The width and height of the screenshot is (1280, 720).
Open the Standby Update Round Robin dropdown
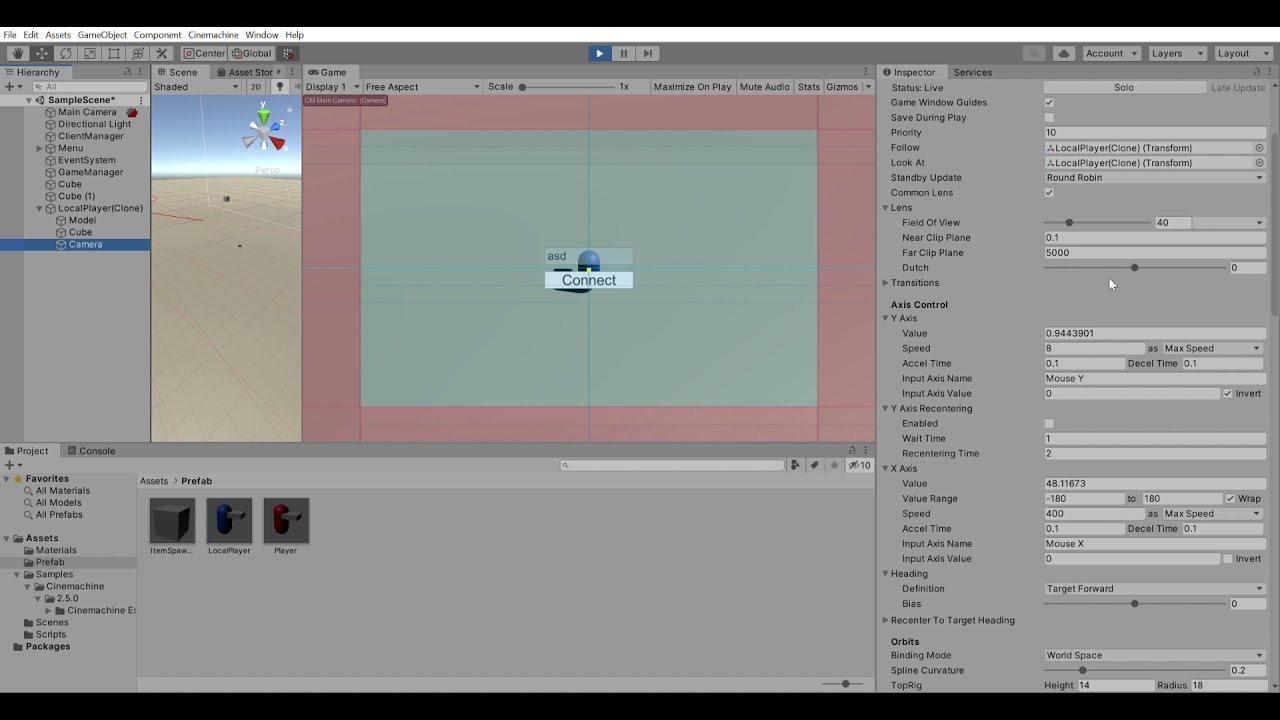(1153, 177)
